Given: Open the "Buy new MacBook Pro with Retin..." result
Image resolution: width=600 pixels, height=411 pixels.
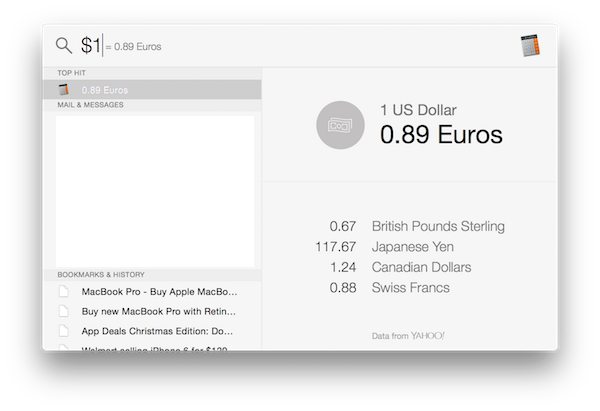Looking at the screenshot, I should tap(160, 311).
